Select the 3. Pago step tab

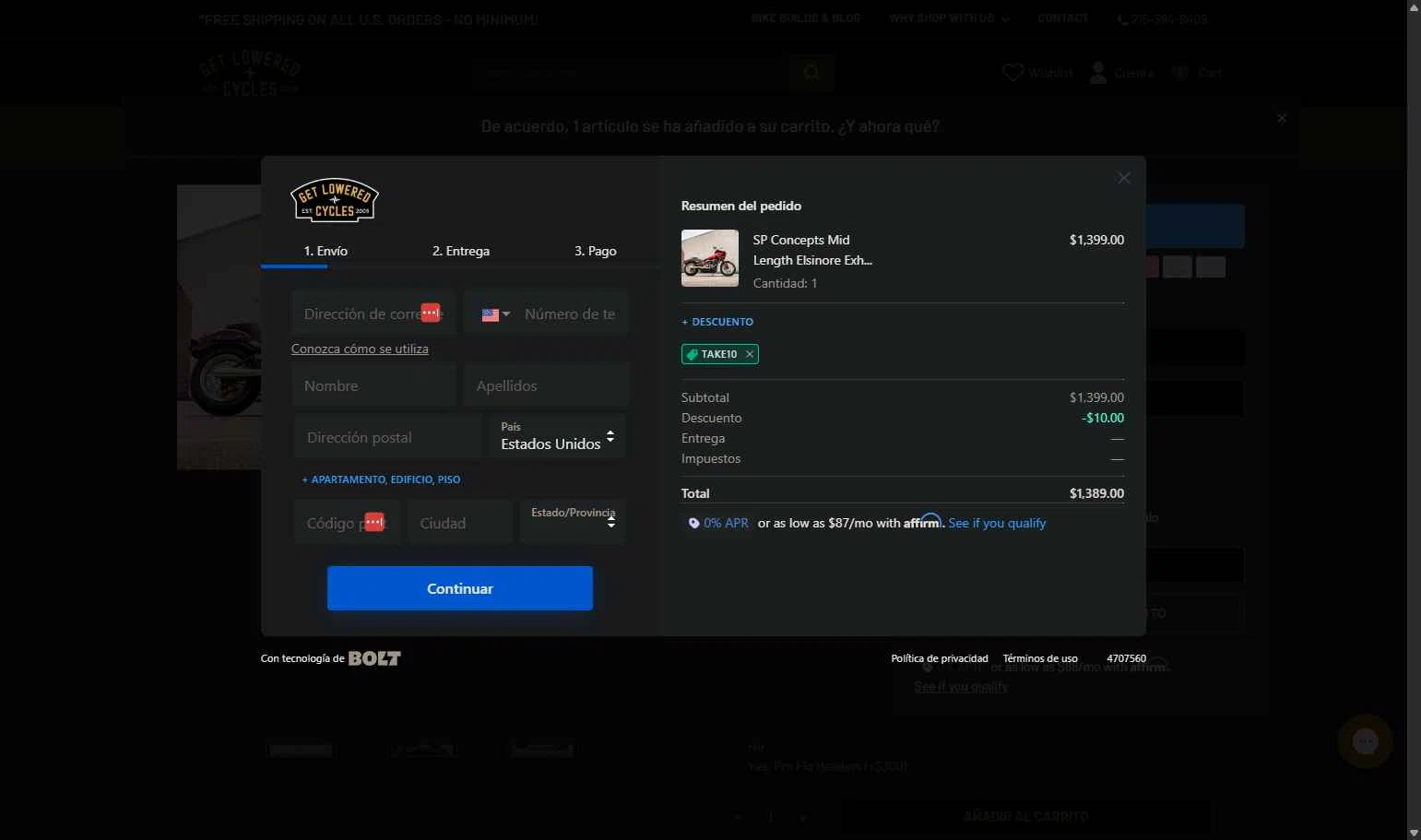tap(596, 251)
